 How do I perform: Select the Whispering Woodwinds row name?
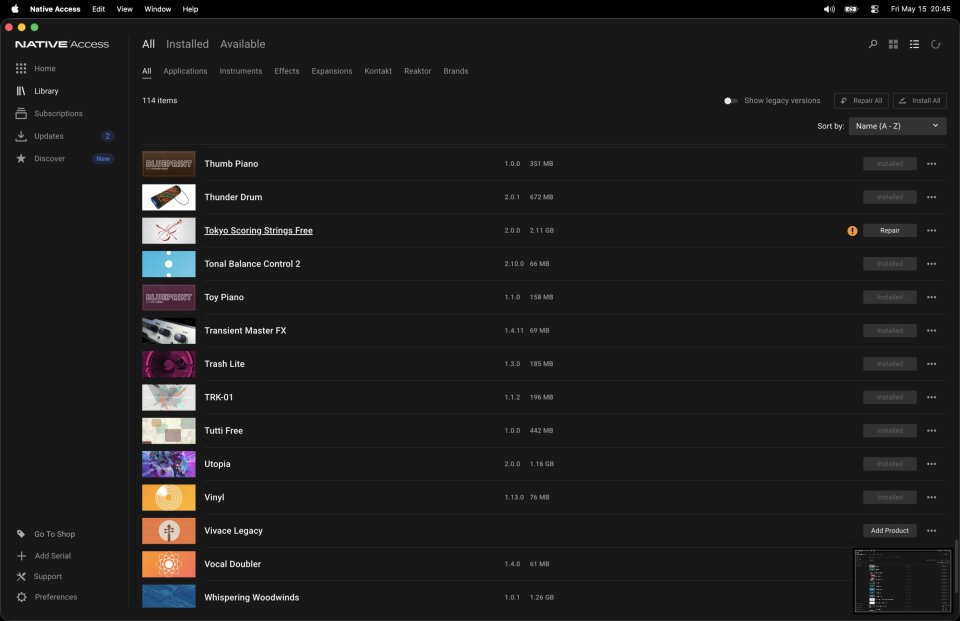pos(252,598)
